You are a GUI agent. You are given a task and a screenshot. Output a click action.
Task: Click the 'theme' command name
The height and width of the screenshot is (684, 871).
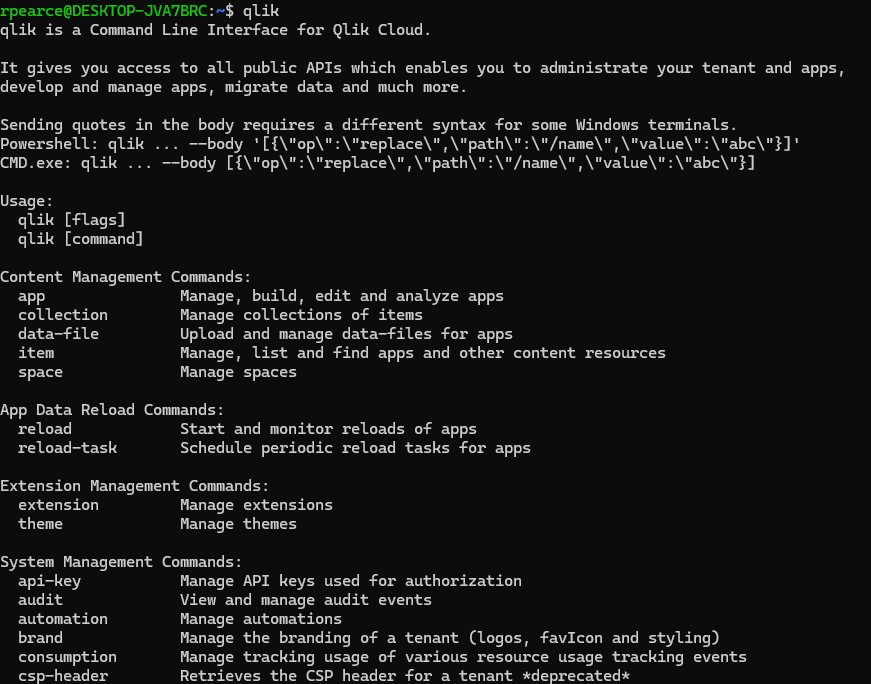point(40,524)
